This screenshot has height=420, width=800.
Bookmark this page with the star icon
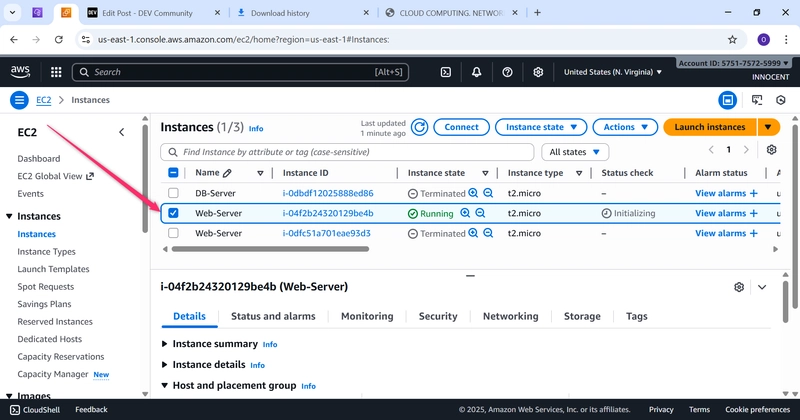tap(732, 39)
